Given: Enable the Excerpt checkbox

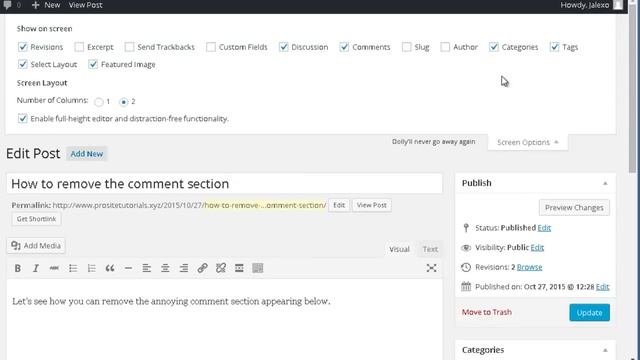Looking at the screenshot, I should [x=79, y=47].
